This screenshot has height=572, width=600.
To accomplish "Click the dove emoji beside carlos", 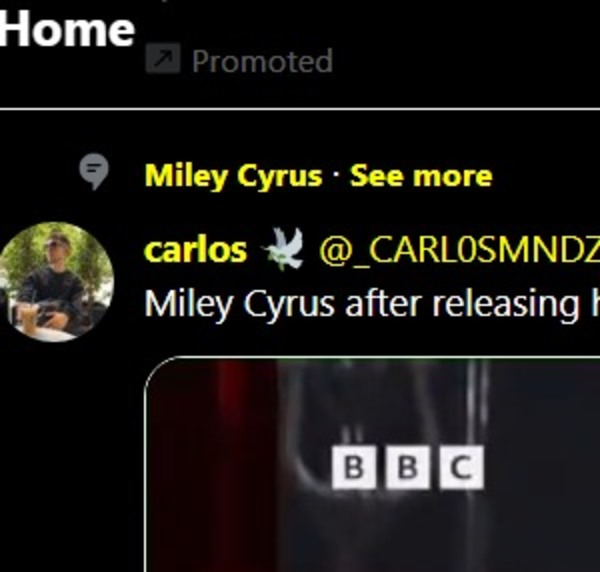I will [x=282, y=249].
